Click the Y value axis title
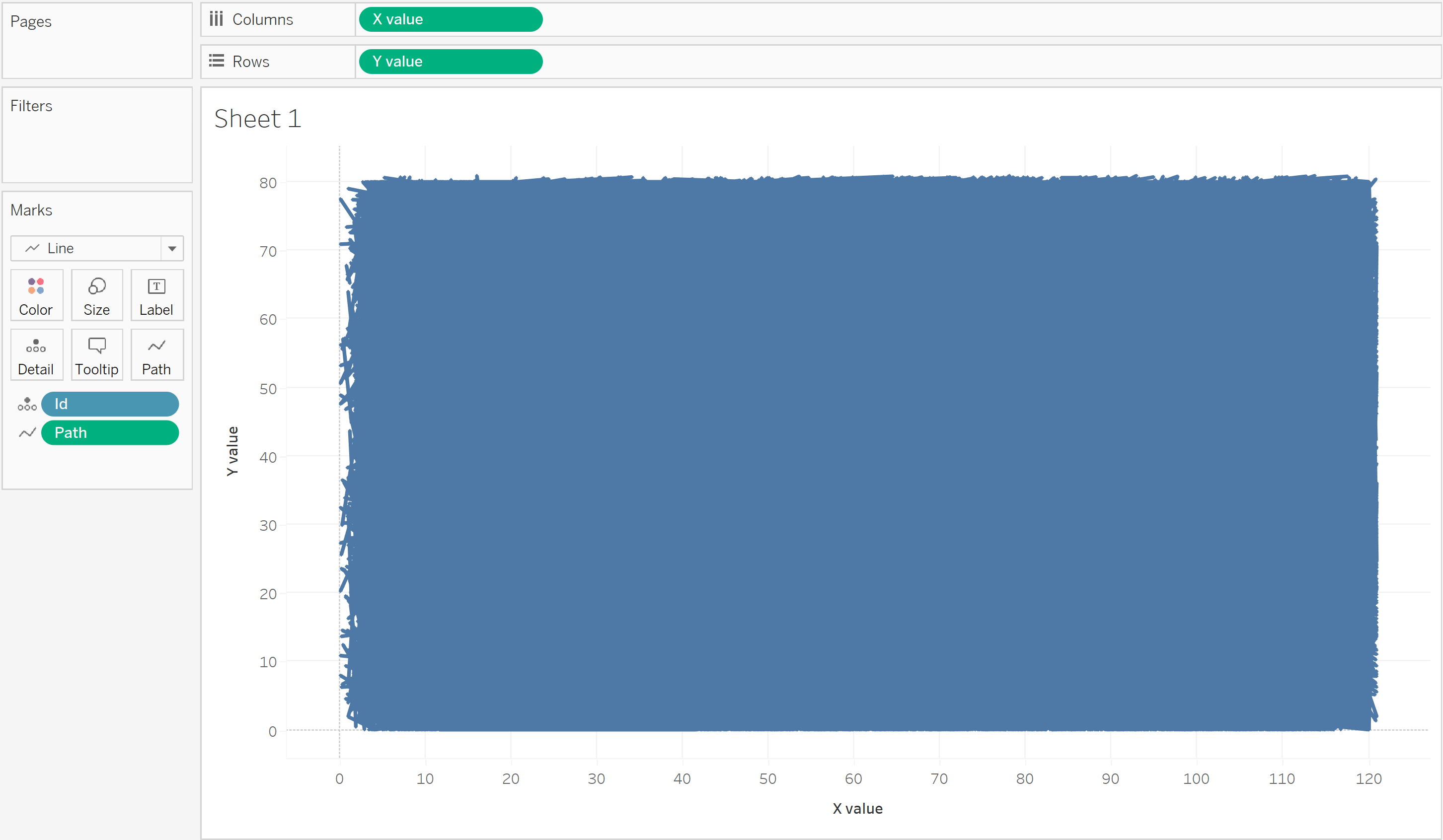Image resolution: width=1443 pixels, height=840 pixels. click(232, 451)
